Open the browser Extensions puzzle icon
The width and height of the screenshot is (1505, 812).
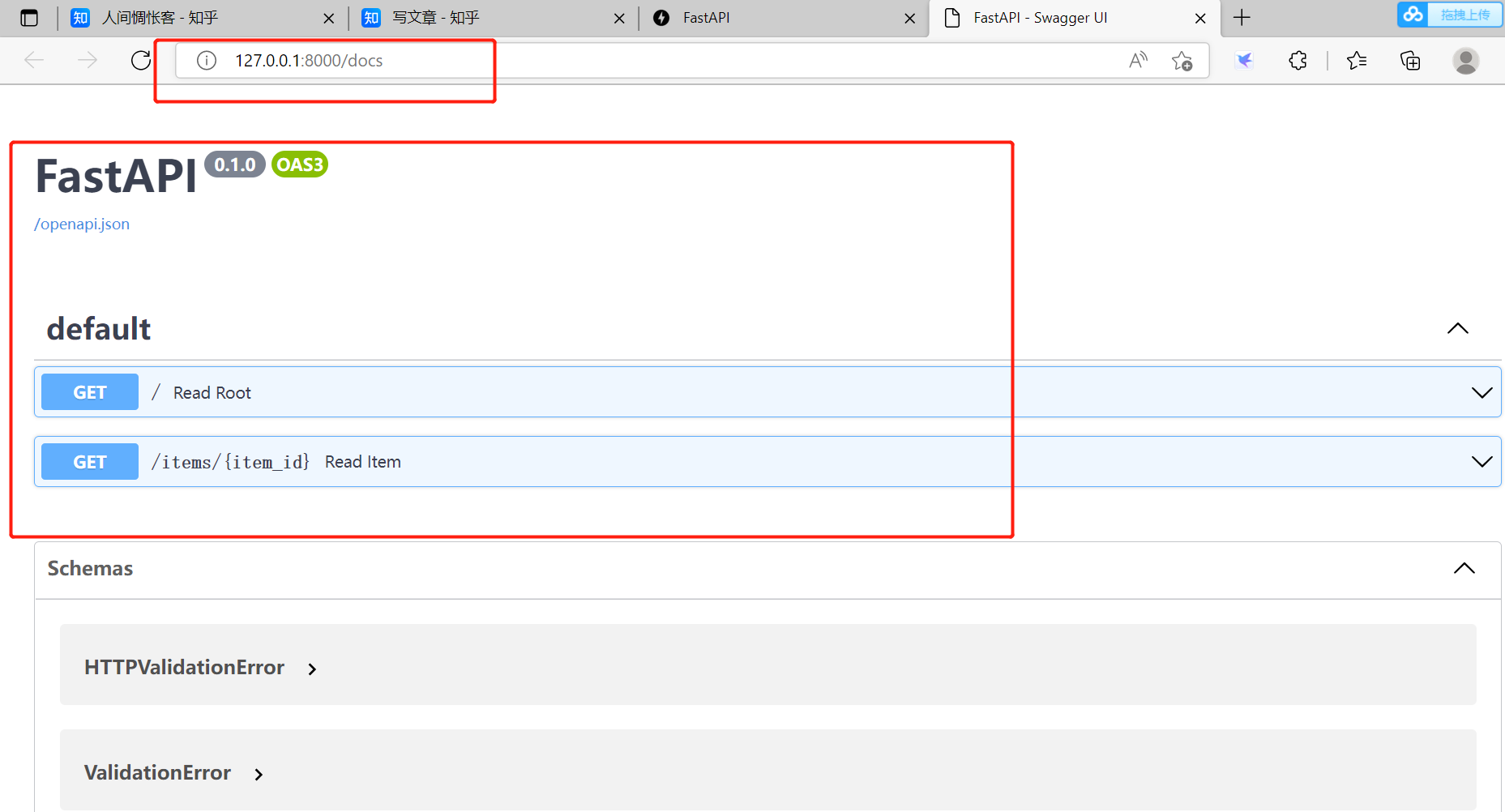pos(1298,60)
